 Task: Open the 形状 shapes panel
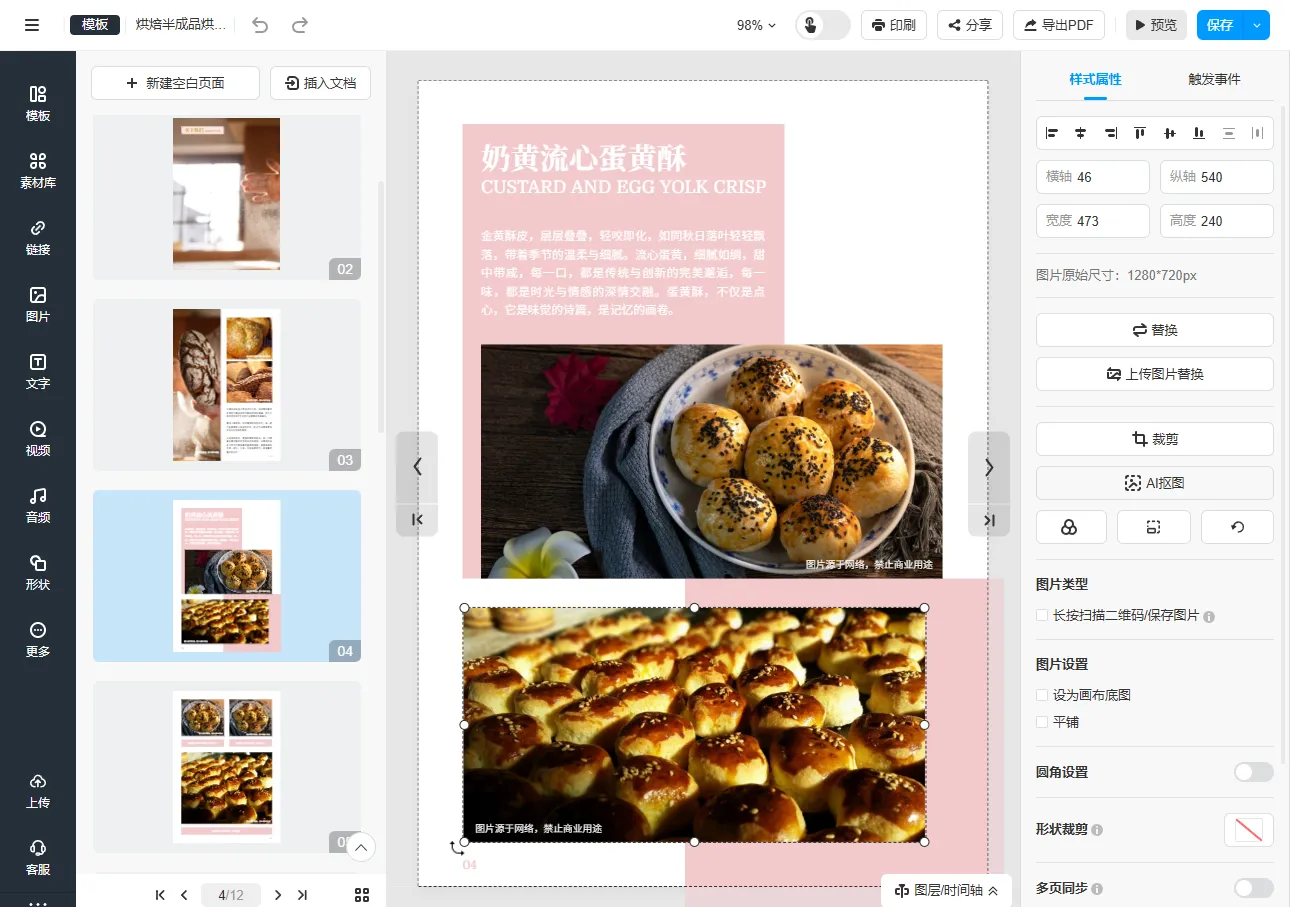point(38,573)
